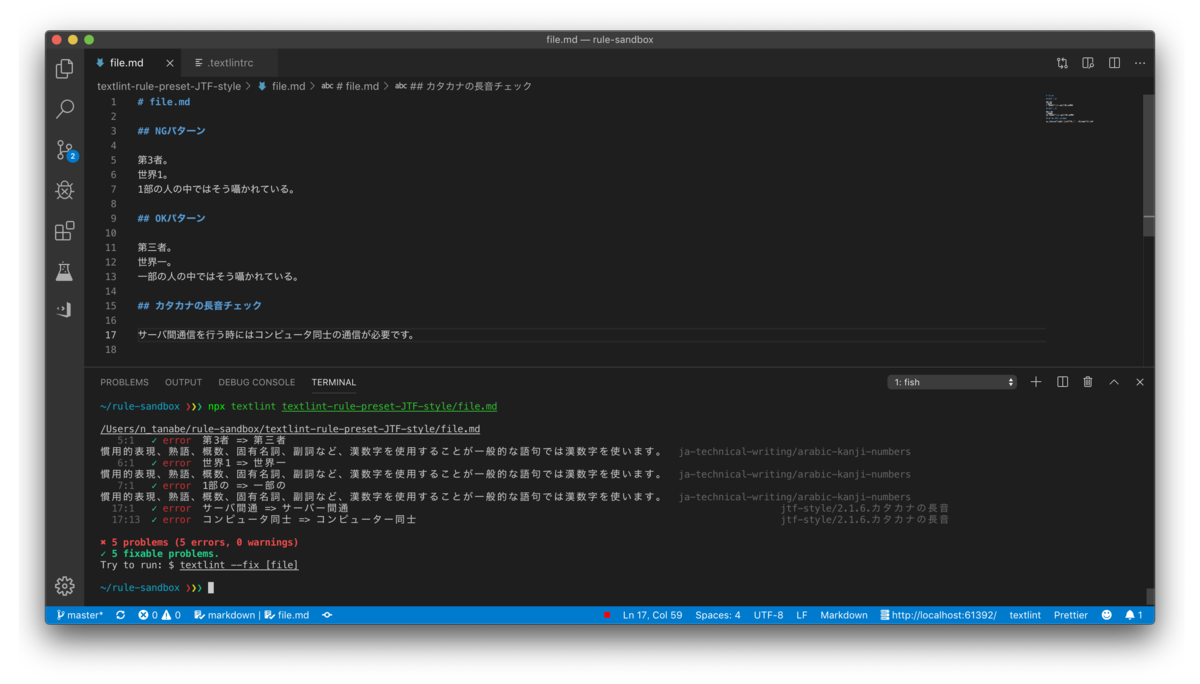The image size is (1200, 684).
Task: Open the Test flask icon view
Action: 65,271
